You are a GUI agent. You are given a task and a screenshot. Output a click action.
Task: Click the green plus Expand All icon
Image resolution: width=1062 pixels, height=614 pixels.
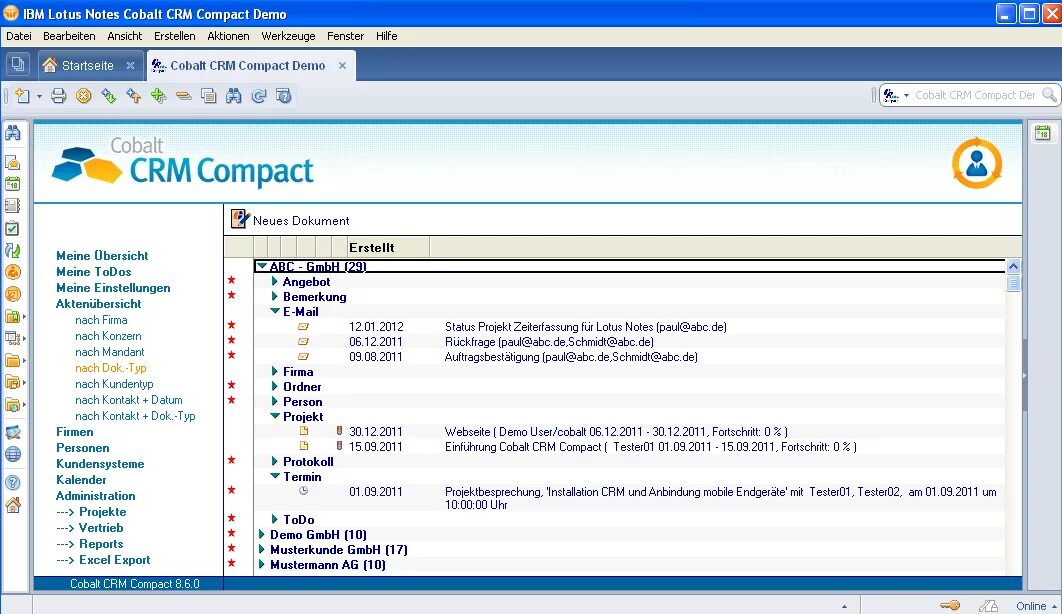click(158, 96)
